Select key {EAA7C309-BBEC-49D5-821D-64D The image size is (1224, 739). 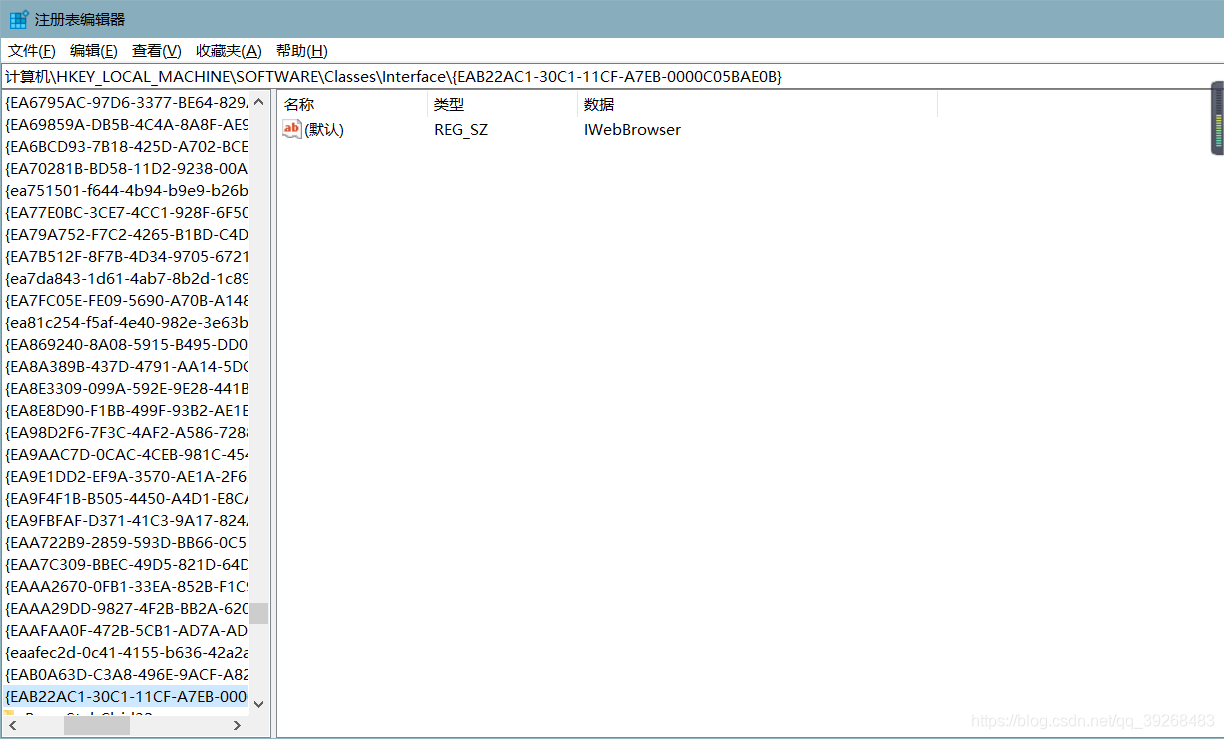coord(126,564)
